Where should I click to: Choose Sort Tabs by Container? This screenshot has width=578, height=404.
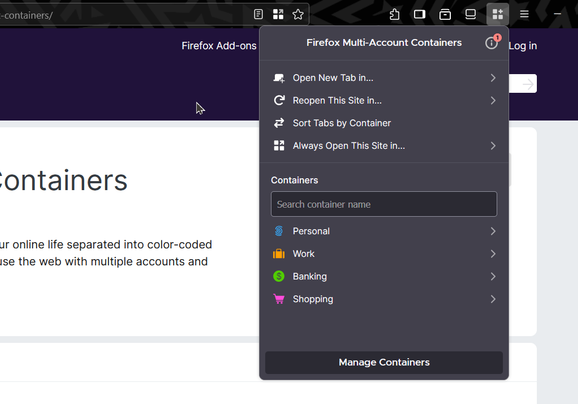point(384,123)
